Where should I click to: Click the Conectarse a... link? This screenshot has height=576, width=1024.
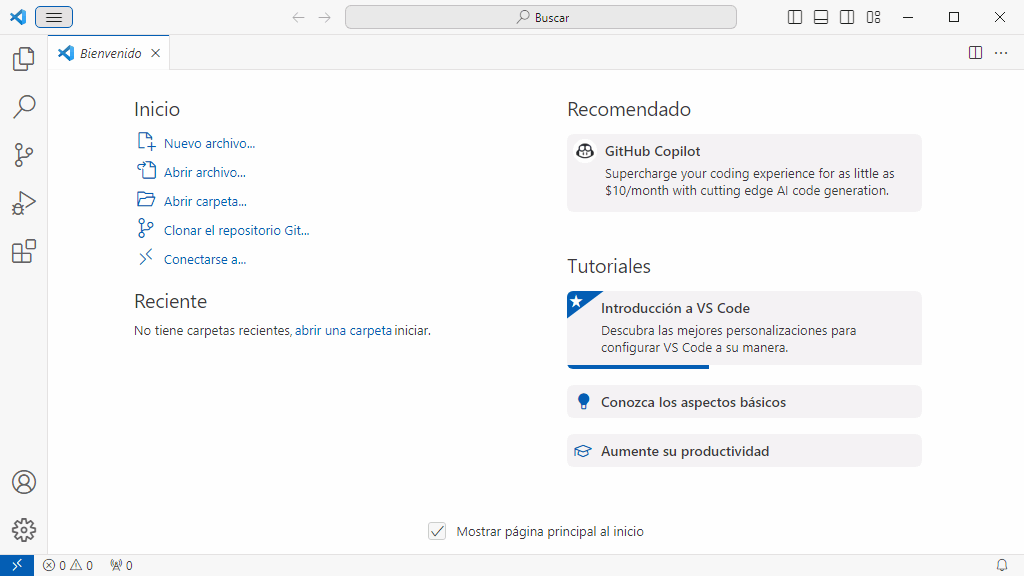pos(204,259)
